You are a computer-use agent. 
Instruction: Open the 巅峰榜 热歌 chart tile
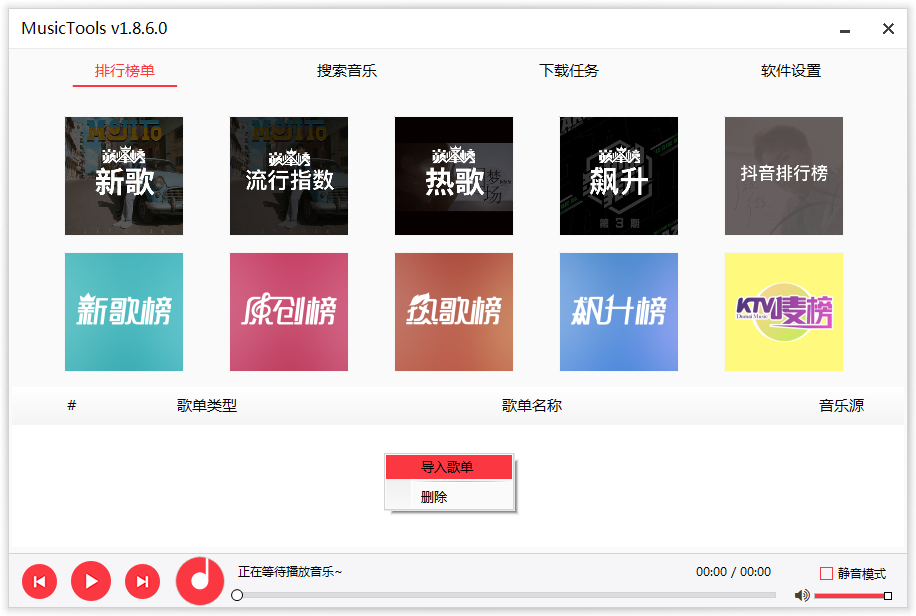pos(454,176)
